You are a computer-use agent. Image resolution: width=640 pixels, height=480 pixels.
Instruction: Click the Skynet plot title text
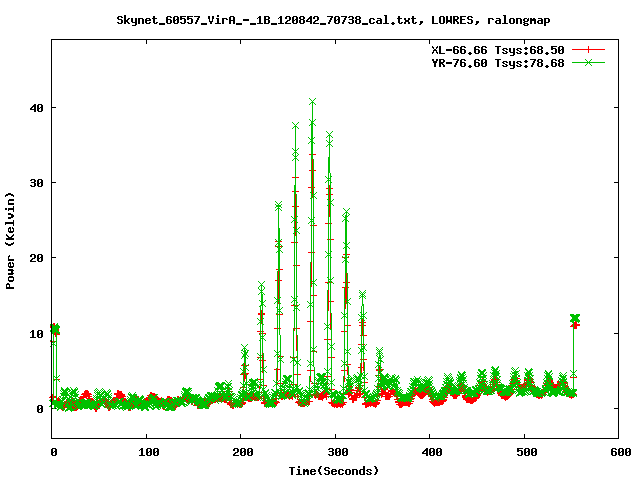319,19
